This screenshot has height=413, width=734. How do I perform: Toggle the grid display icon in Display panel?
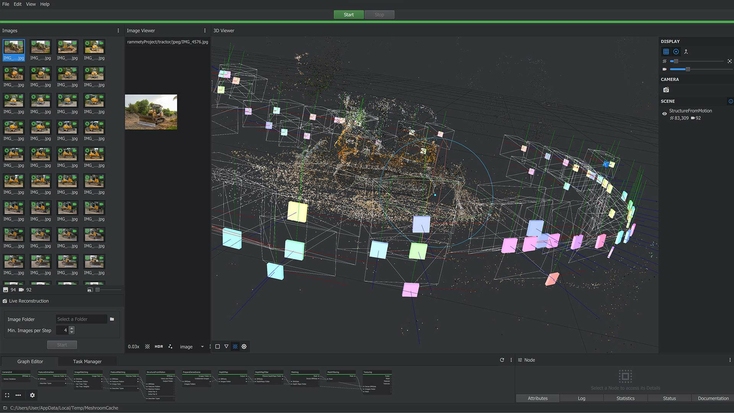click(666, 51)
